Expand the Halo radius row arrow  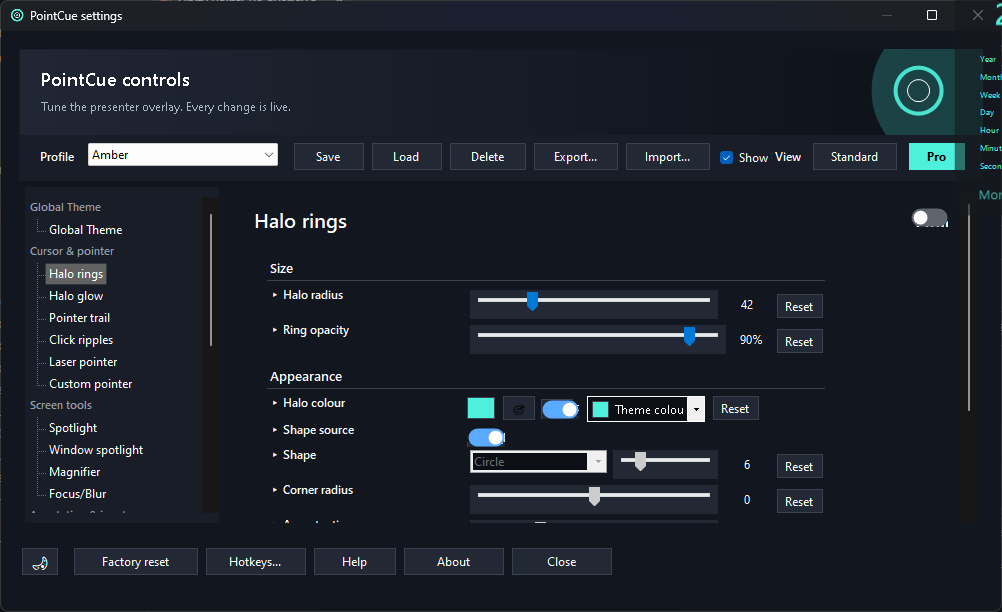click(x=275, y=295)
